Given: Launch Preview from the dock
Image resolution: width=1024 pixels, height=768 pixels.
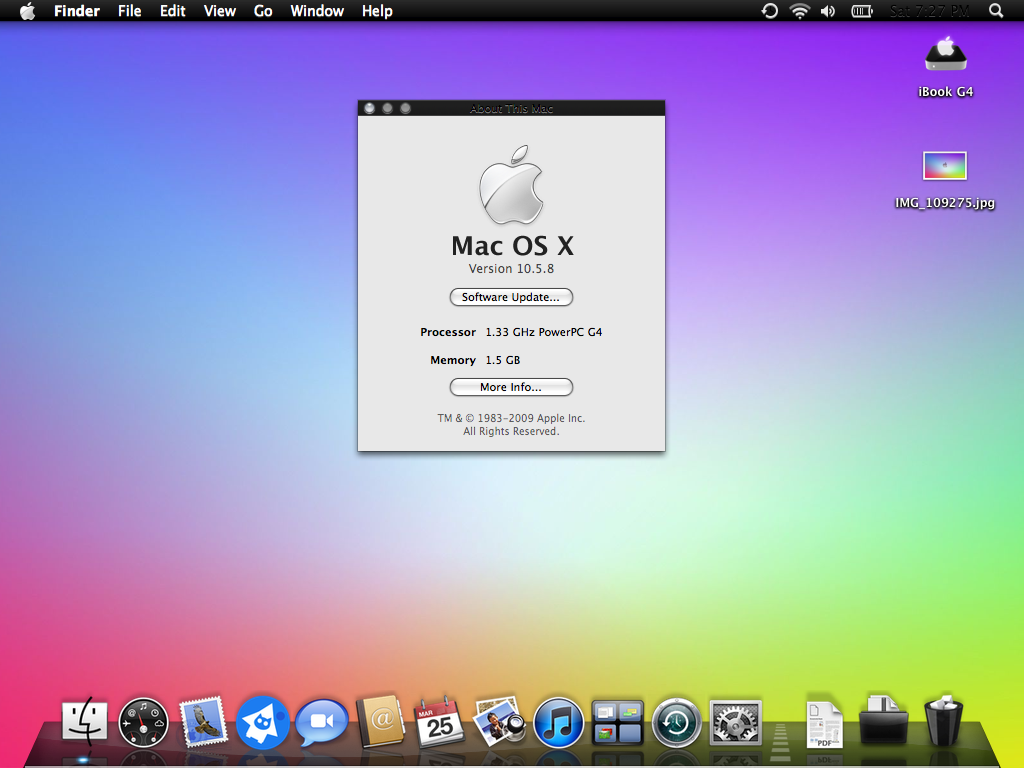Looking at the screenshot, I should coord(499,721).
